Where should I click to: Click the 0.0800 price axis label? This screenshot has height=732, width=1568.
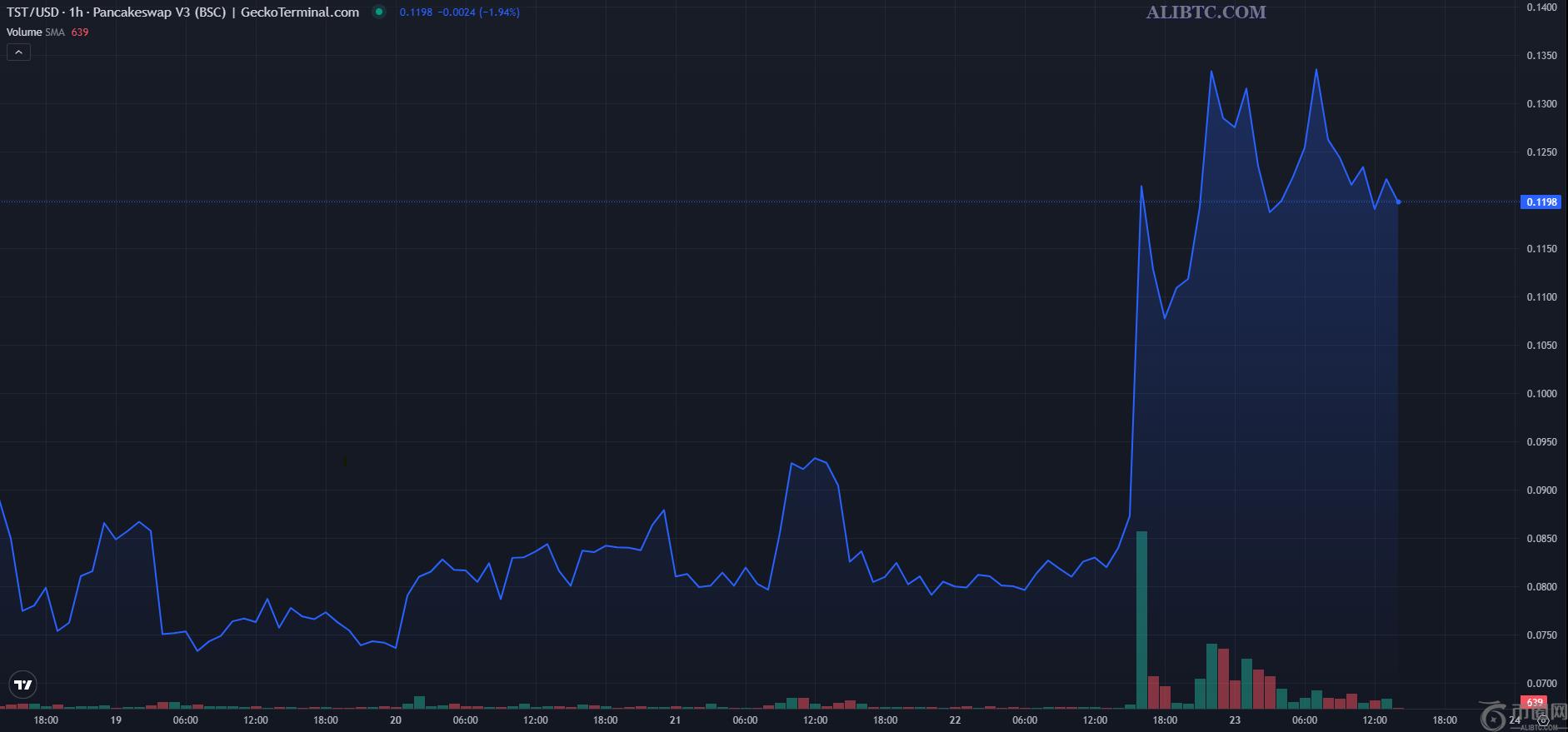click(1541, 587)
